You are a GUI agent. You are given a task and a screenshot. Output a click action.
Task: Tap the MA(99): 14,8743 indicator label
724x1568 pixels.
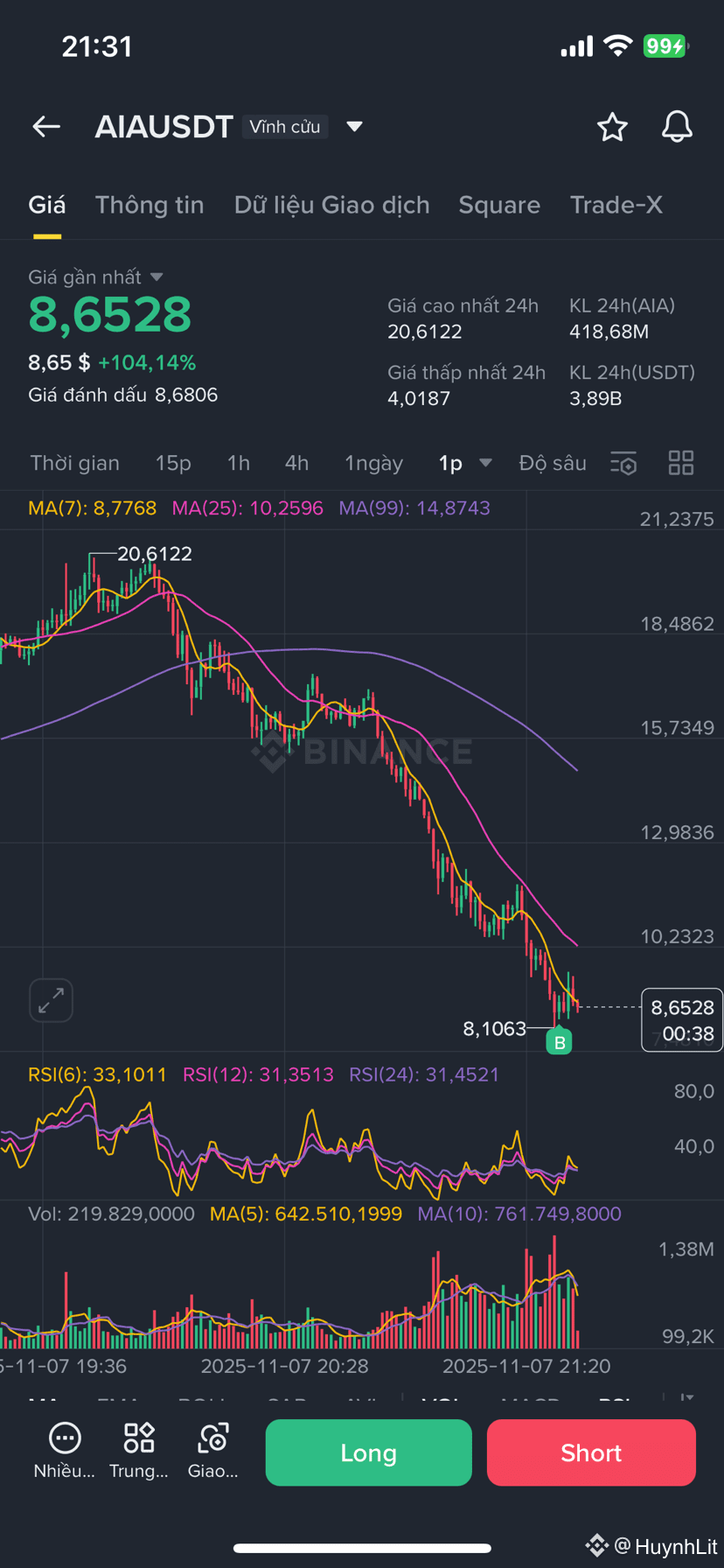[414, 508]
